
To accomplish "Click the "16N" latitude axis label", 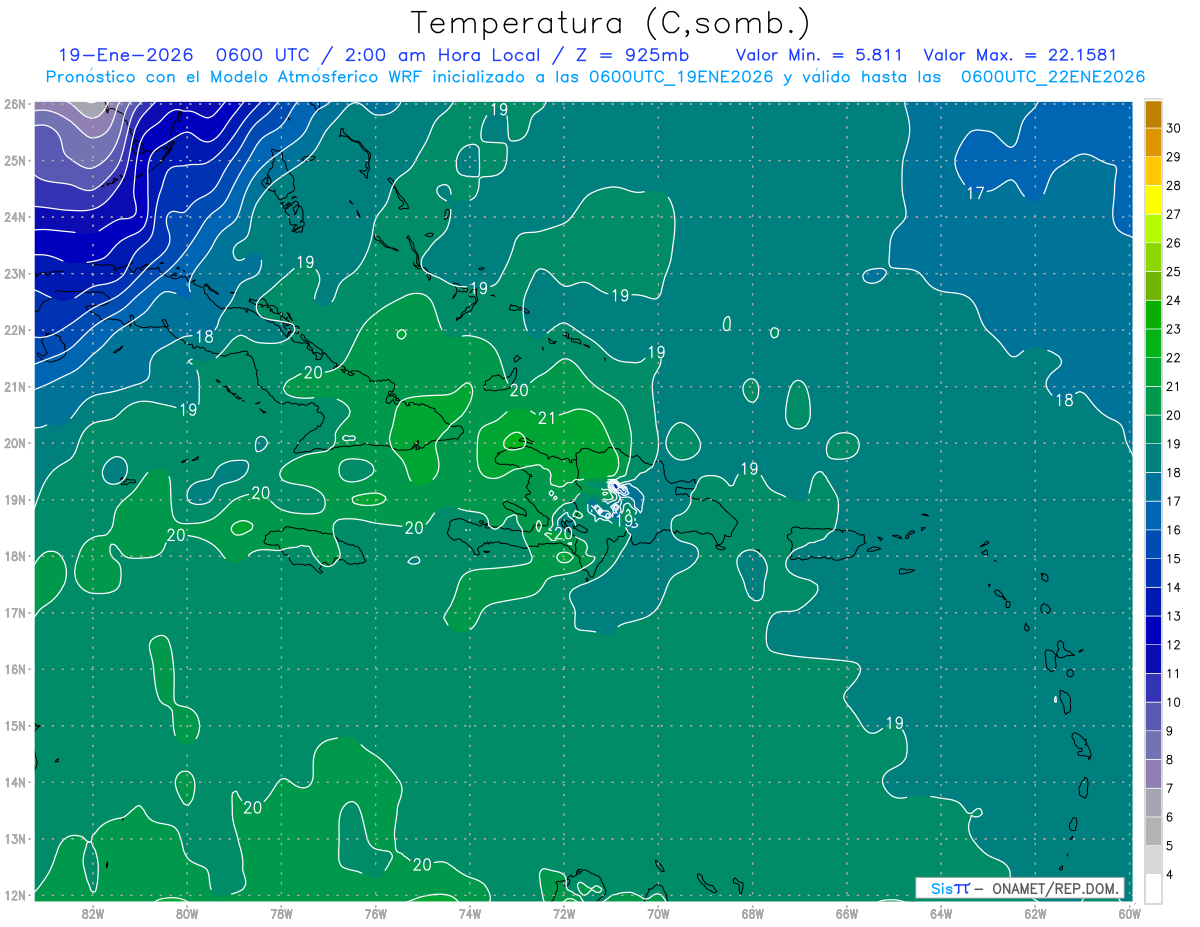I will [15, 669].
